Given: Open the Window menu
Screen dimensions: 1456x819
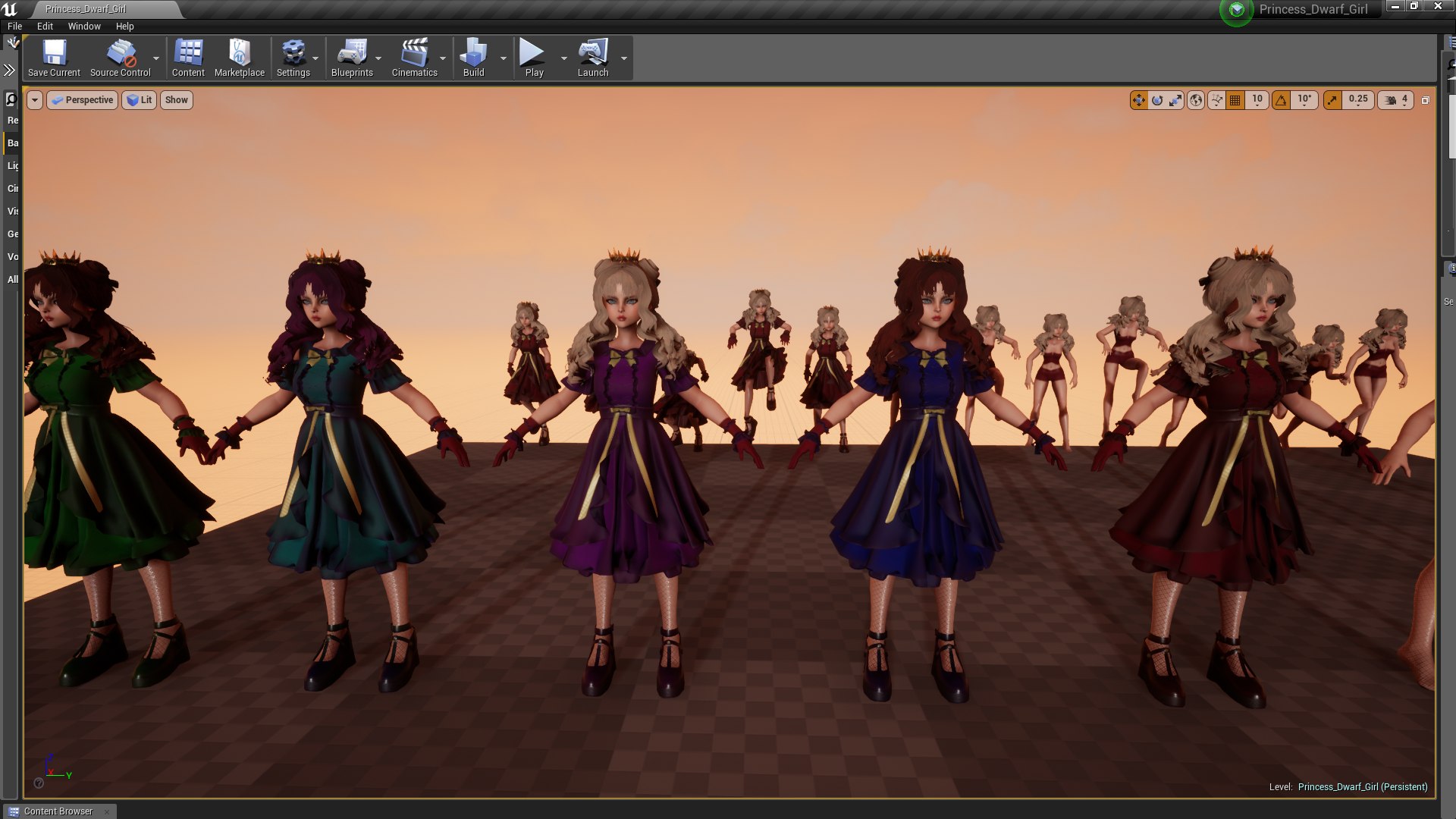Looking at the screenshot, I should click(x=84, y=26).
